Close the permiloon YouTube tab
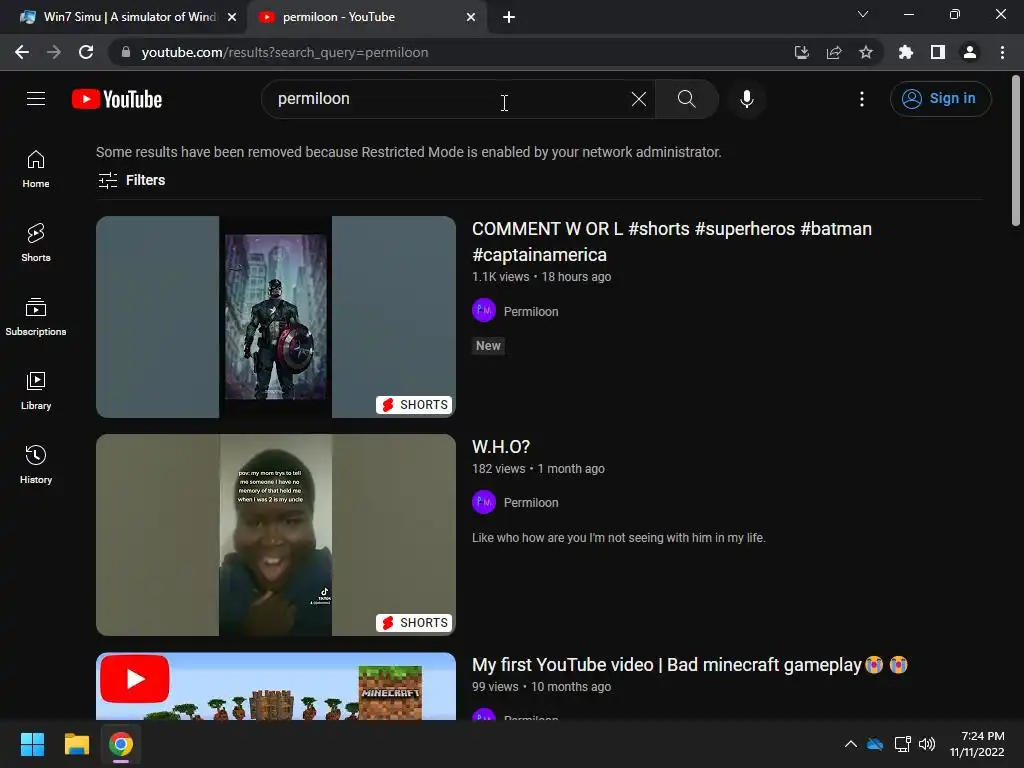The height and width of the screenshot is (768, 1024). click(471, 17)
